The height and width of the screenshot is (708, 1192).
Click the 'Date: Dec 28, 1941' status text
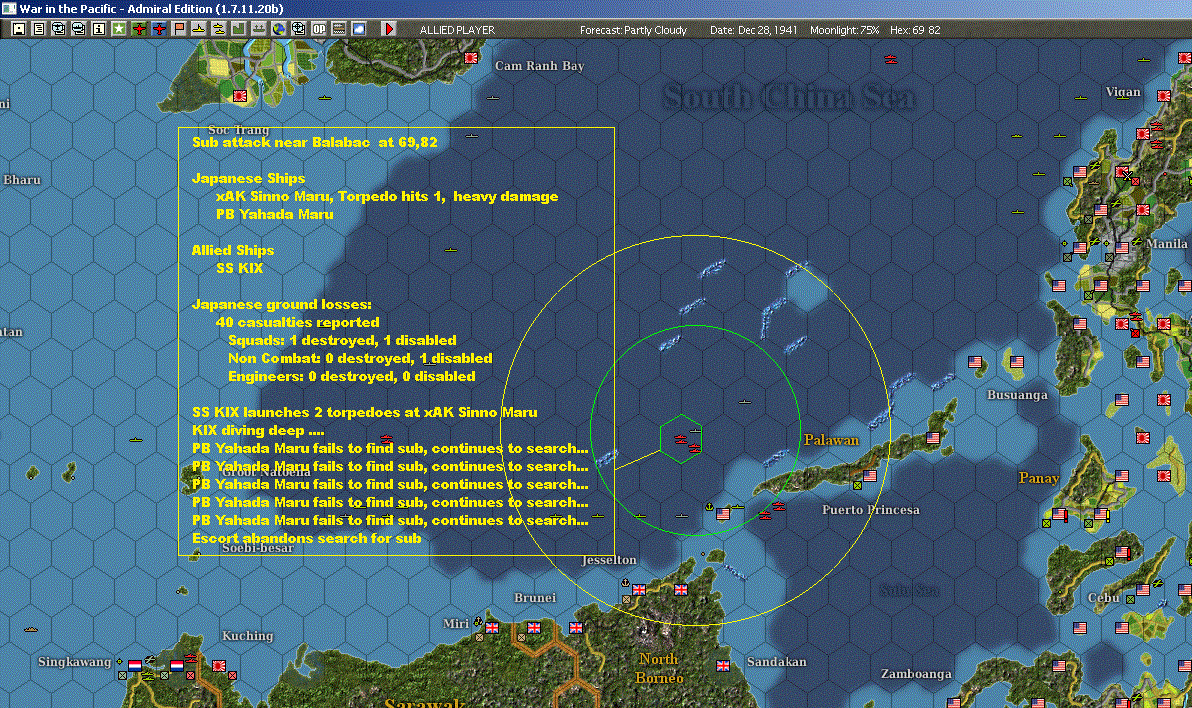click(x=753, y=30)
